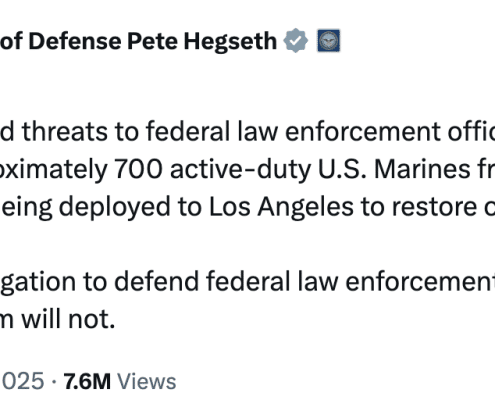Screen dimensions: 495x400
Task: Click the line reading defend federal law enforcement
Action: click(247, 282)
